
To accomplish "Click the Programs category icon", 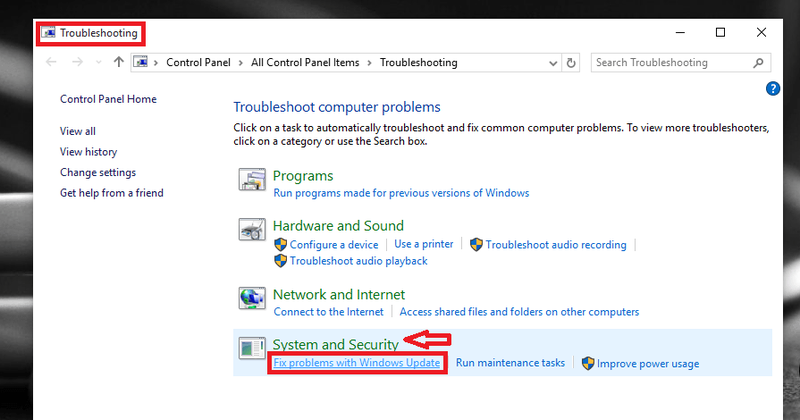I will pyautogui.click(x=252, y=180).
